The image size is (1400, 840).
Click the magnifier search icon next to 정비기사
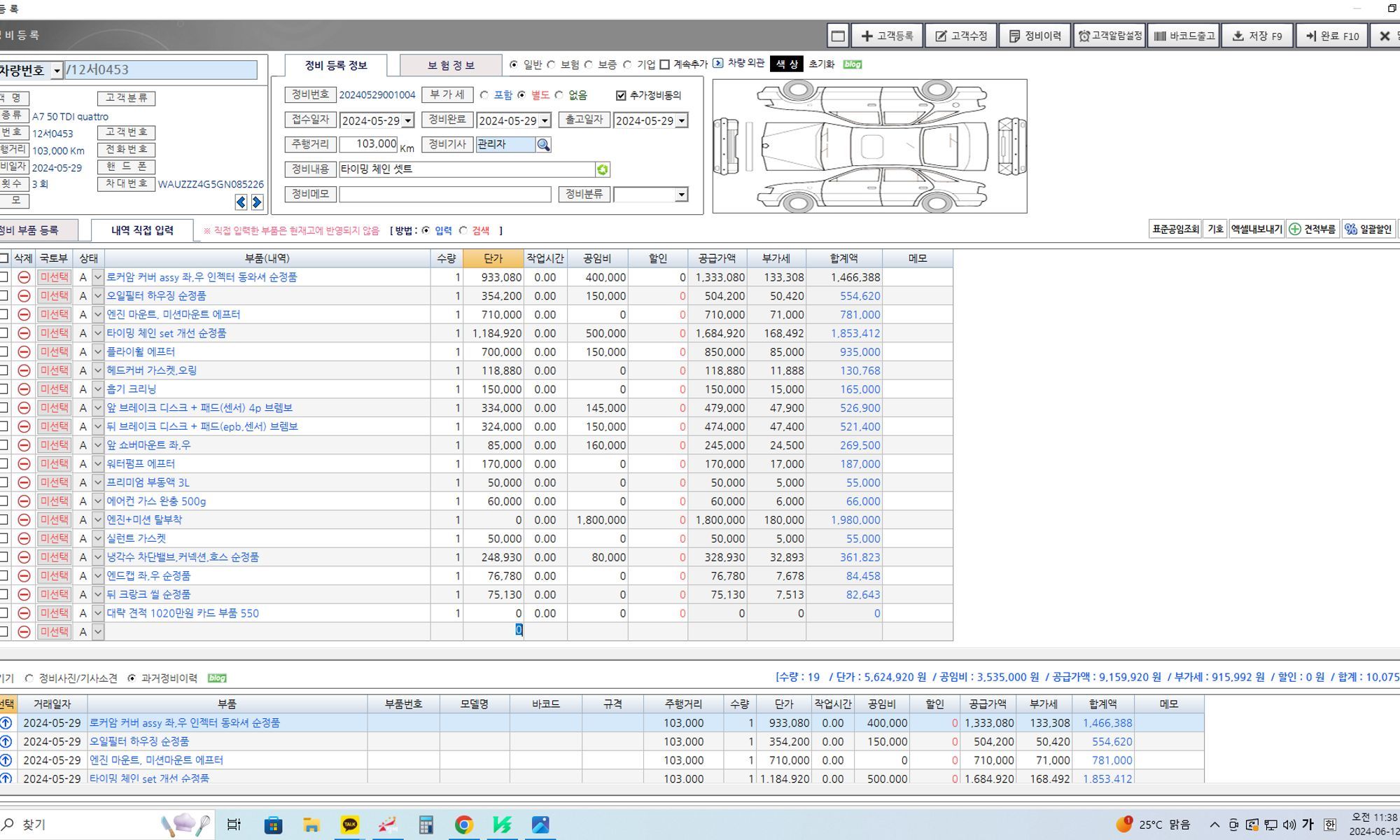click(x=543, y=145)
